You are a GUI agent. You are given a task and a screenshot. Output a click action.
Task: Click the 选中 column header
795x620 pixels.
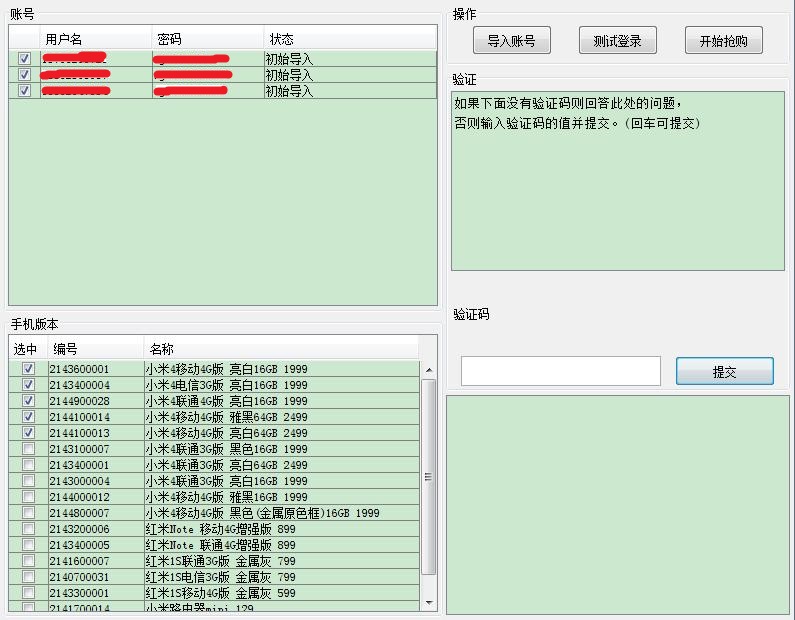pos(28,349)
